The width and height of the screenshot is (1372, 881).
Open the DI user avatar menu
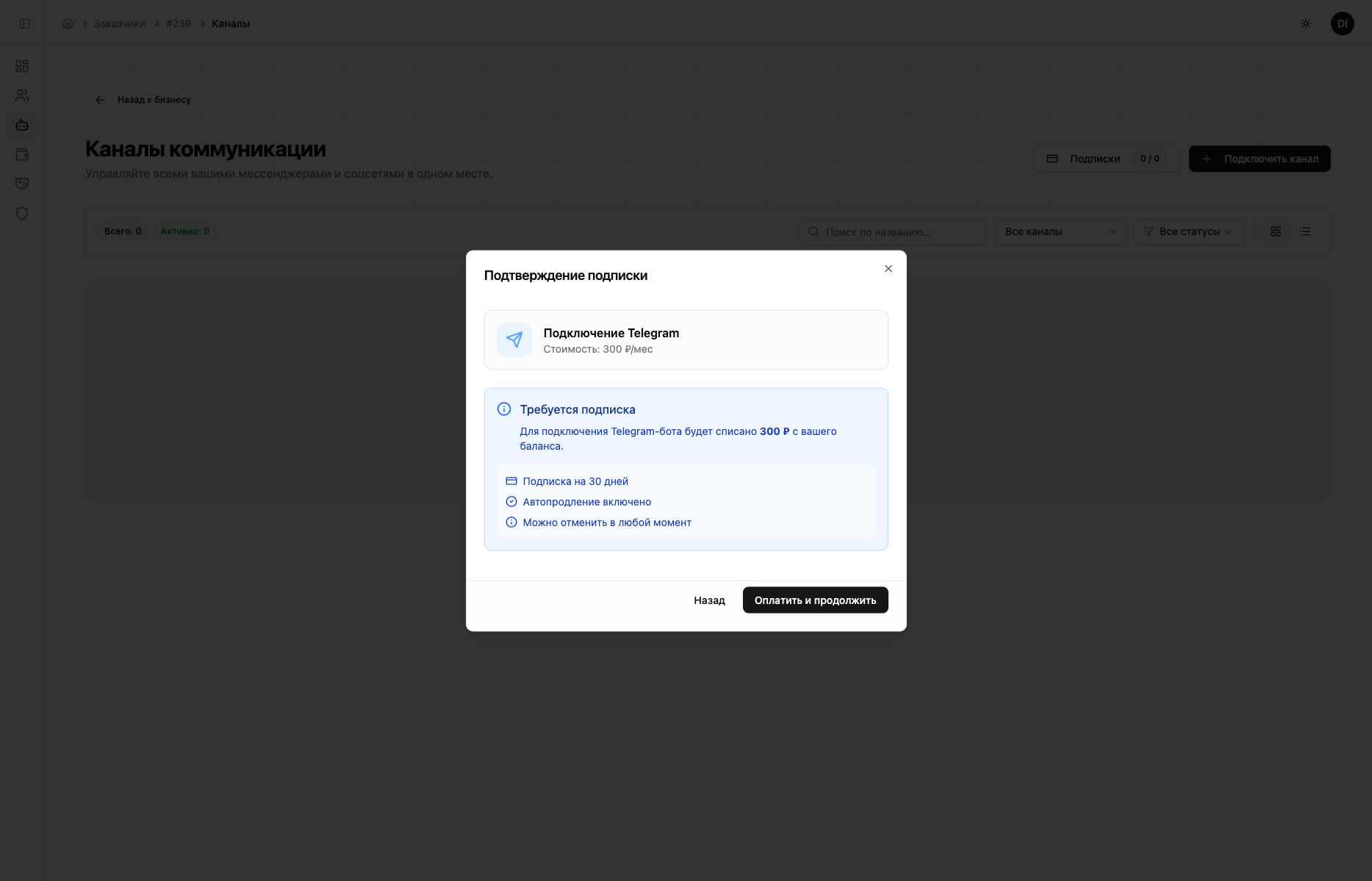pos(1342,24)
